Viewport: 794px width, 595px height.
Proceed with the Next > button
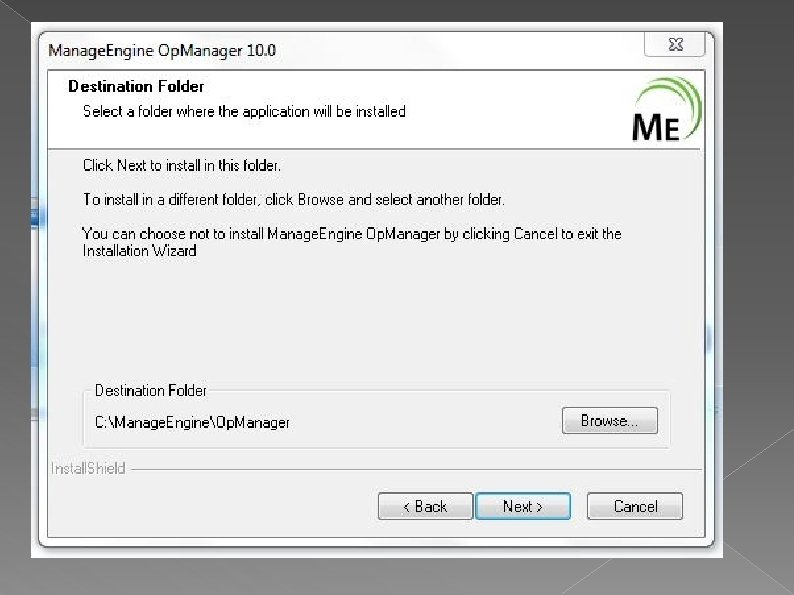[x=523, y=506]
